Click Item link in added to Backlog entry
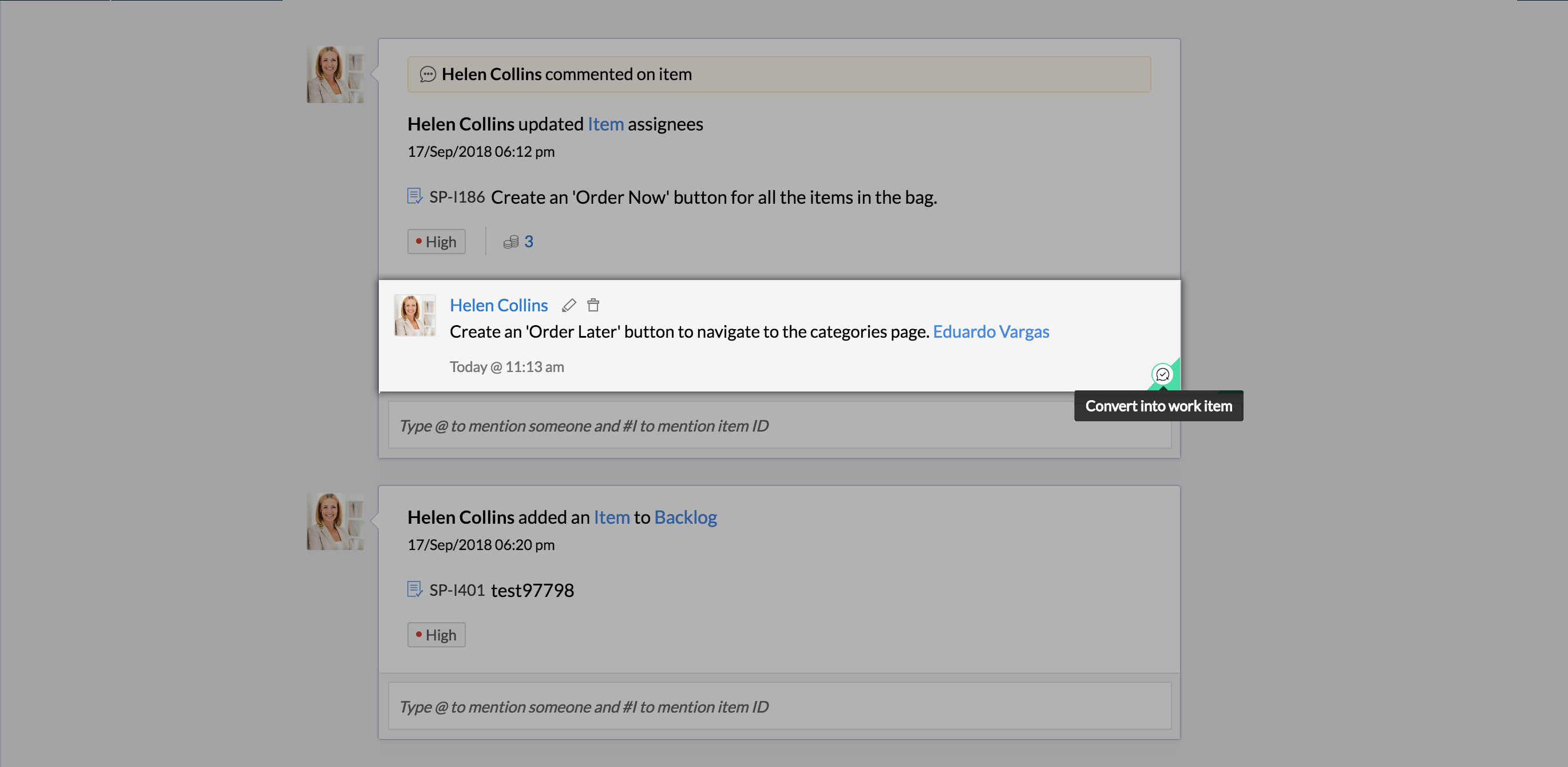Image resolution: width=1568 pixels, height=767 pixels. pyautogui.click(x=611, y=517)
